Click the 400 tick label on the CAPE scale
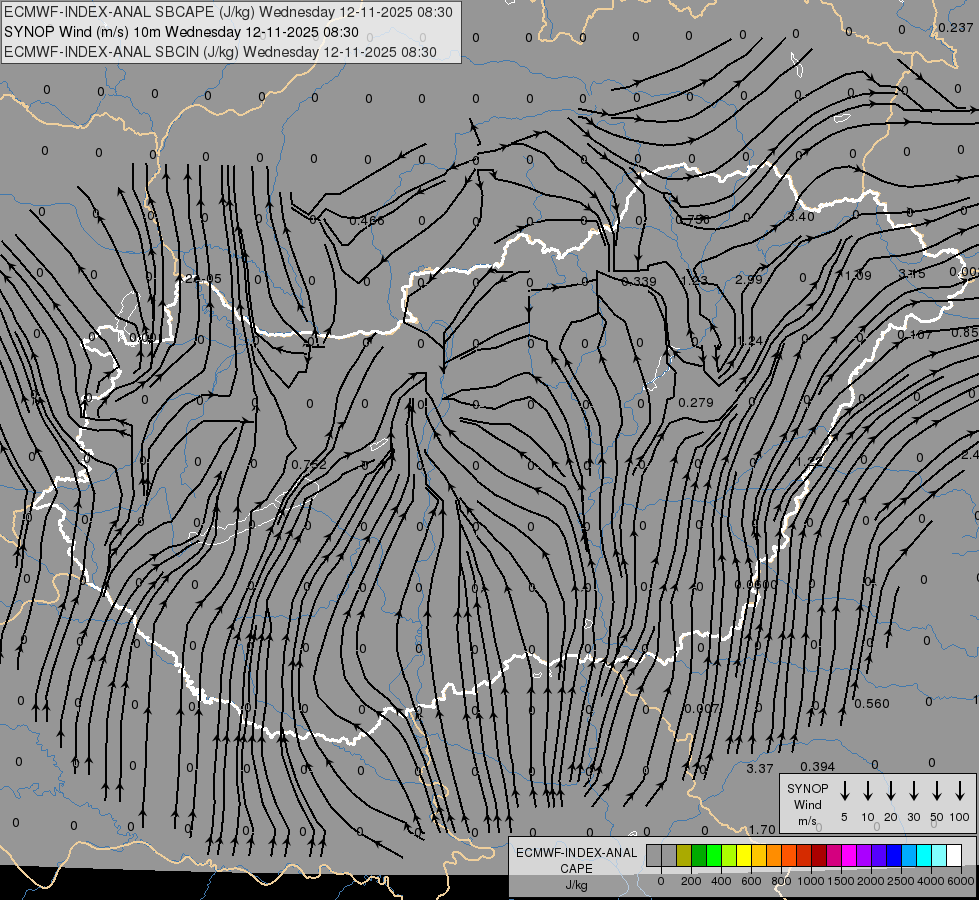979x900 pixels. click(x=721, y=881)
